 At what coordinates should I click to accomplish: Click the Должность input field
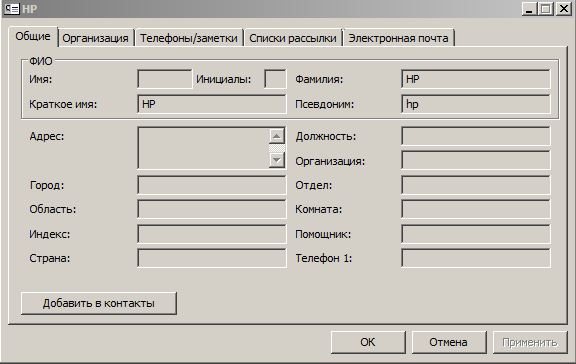coord(476,136)
